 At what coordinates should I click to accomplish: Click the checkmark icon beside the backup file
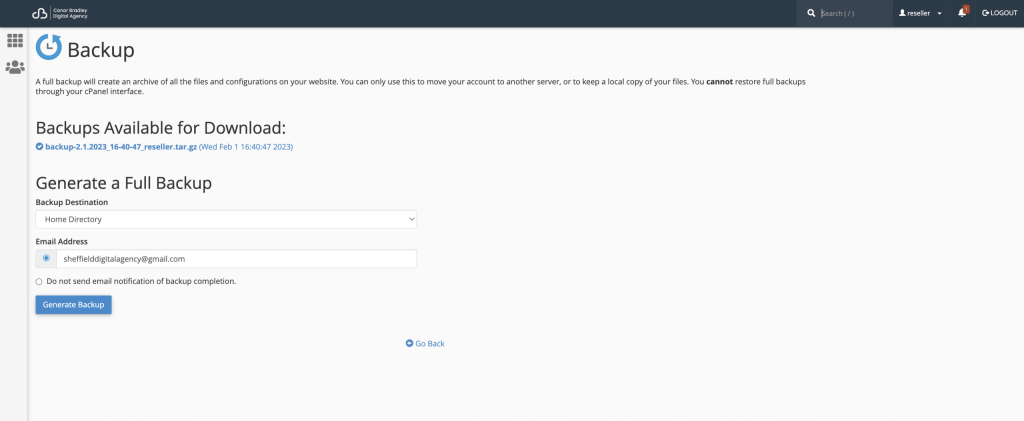(39, 147)
